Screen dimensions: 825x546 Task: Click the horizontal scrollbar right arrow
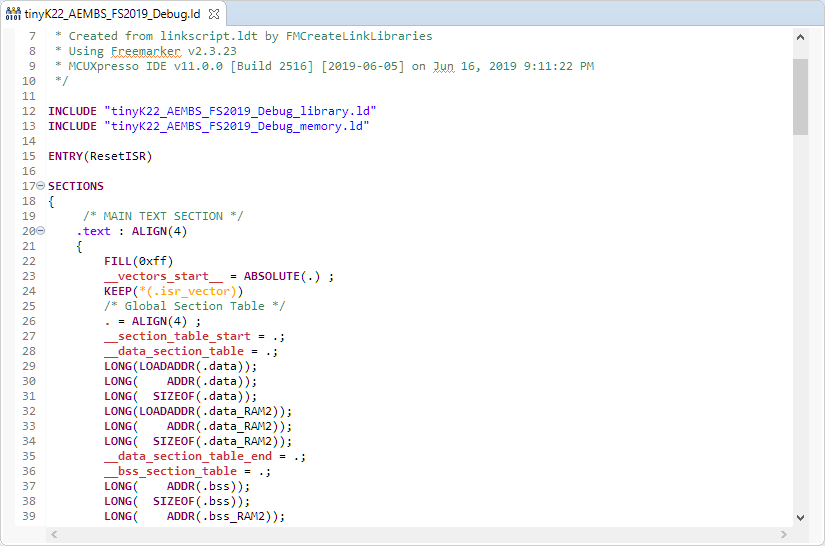click(x=783, y=534)
